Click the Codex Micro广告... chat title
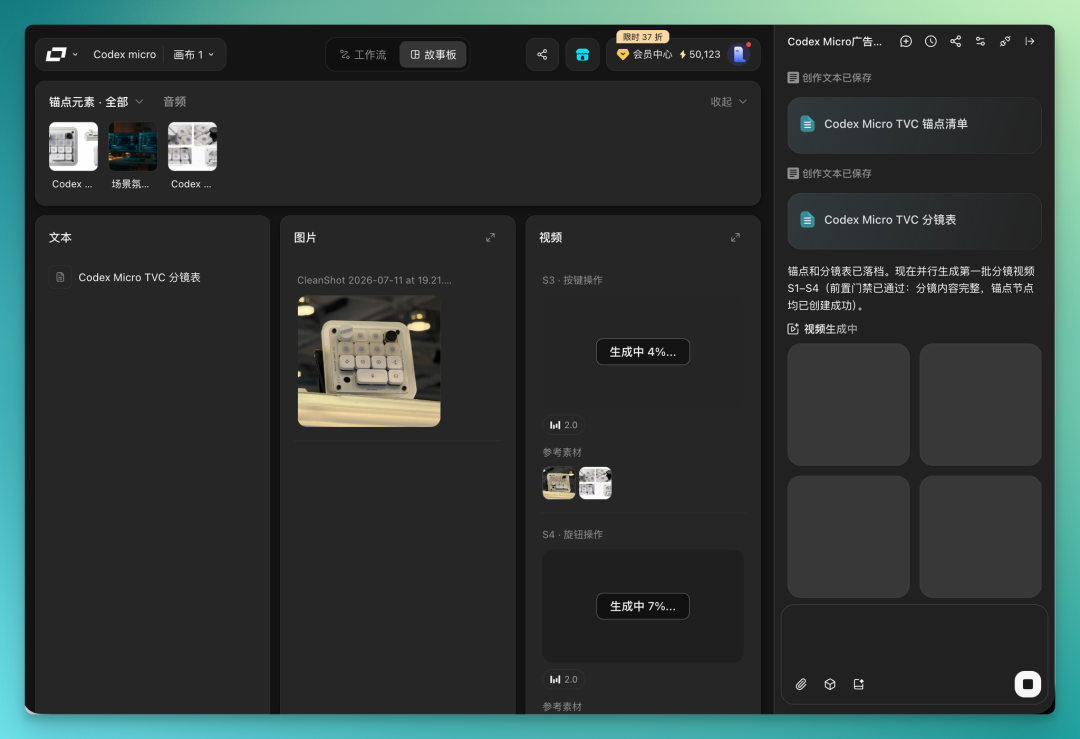Viewport: 1080px width, 739px height. [x=834, y=41]
